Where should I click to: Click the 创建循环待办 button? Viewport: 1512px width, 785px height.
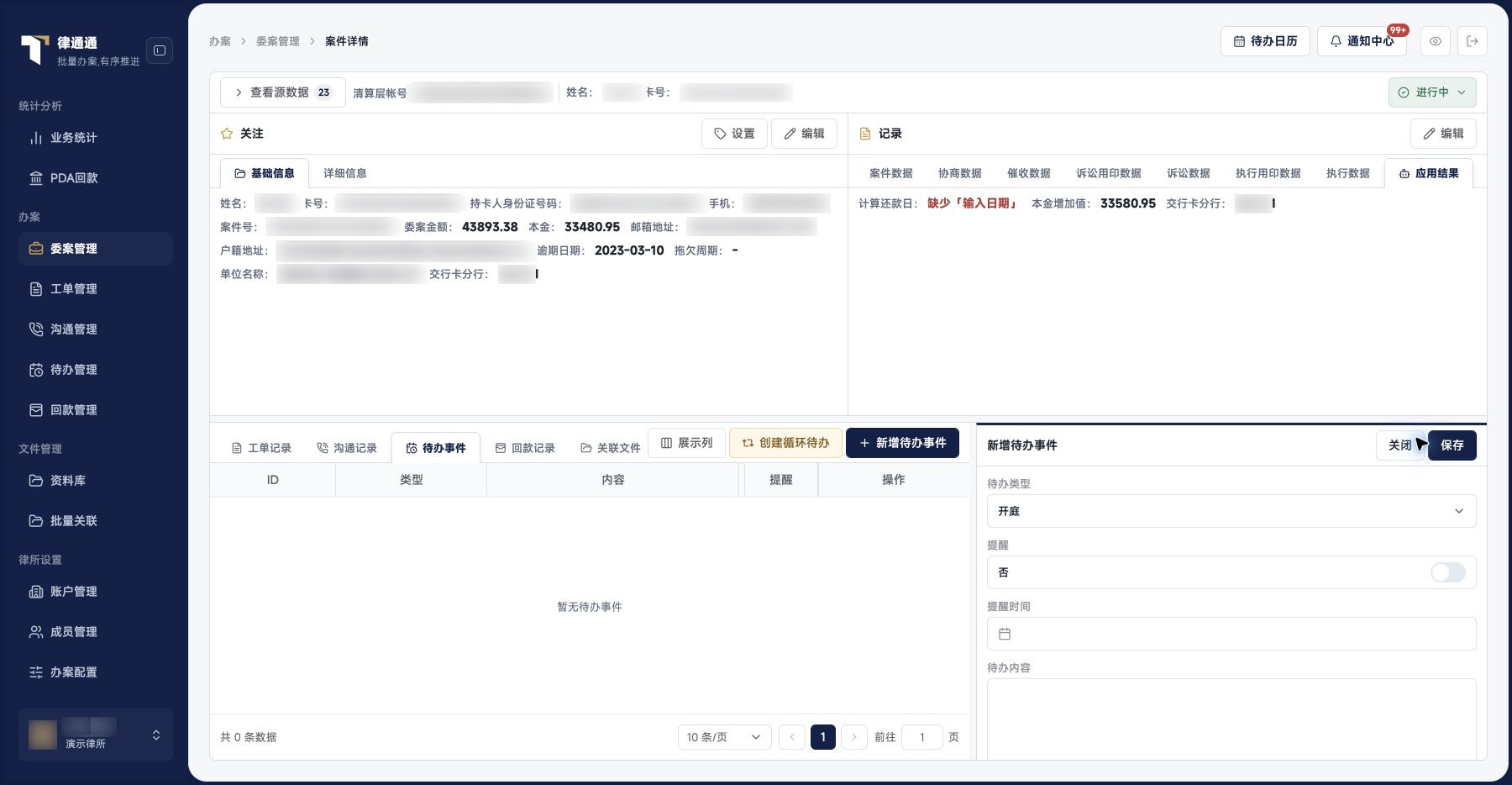pyautogui.click(x=785, y=443)
